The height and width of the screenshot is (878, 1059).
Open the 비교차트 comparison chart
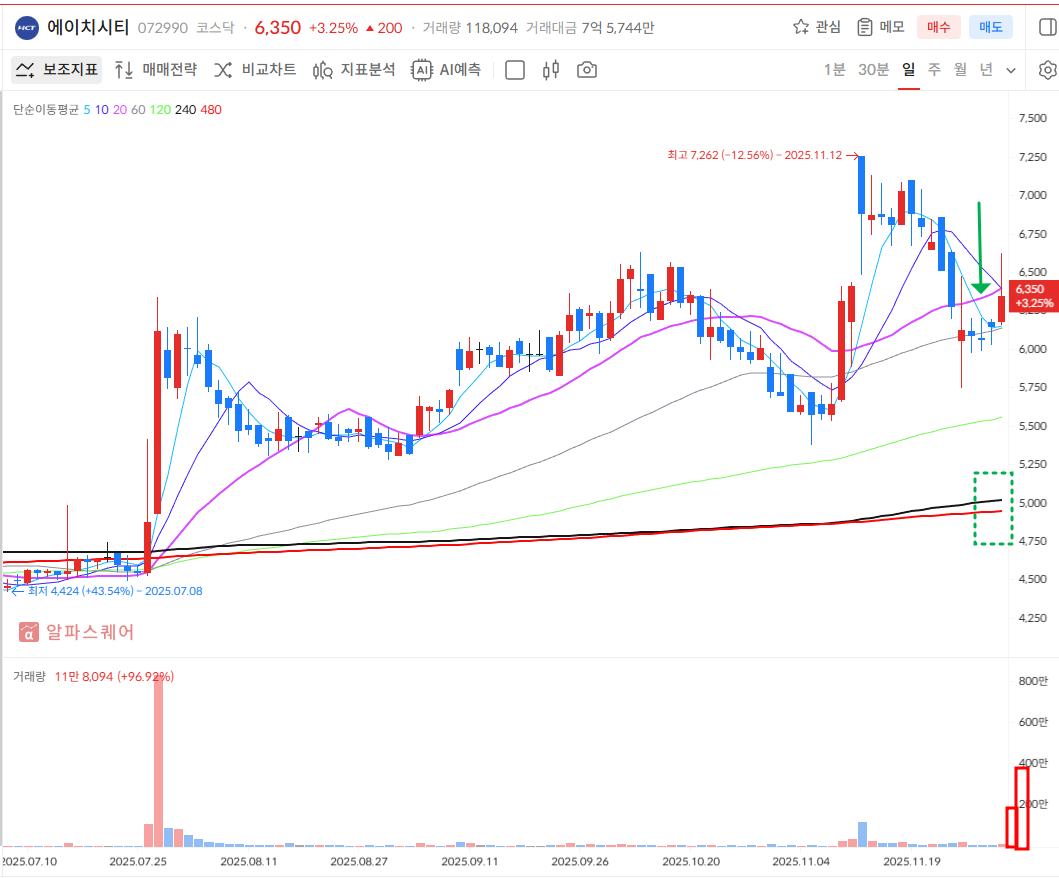tap(255, 70)
